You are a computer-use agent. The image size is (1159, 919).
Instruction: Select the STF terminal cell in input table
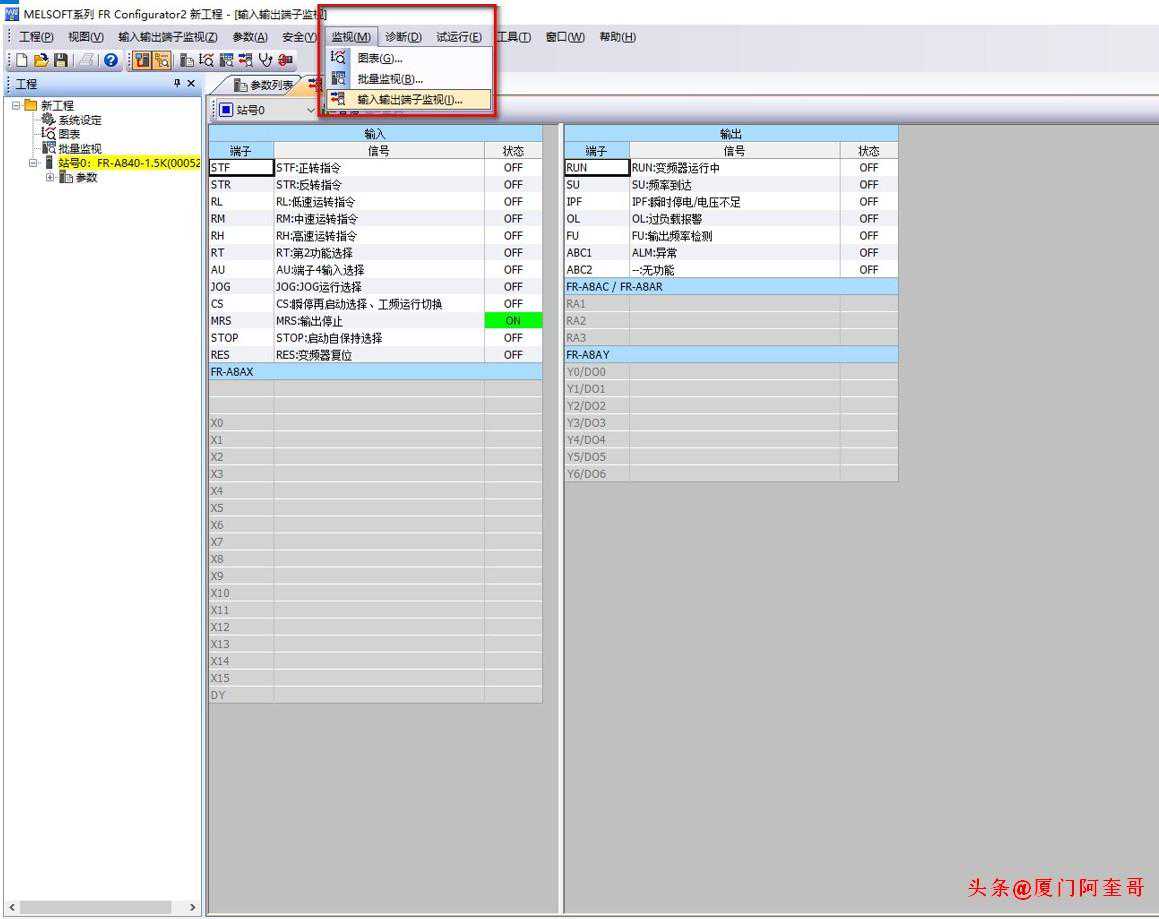(x=241, y=168)
